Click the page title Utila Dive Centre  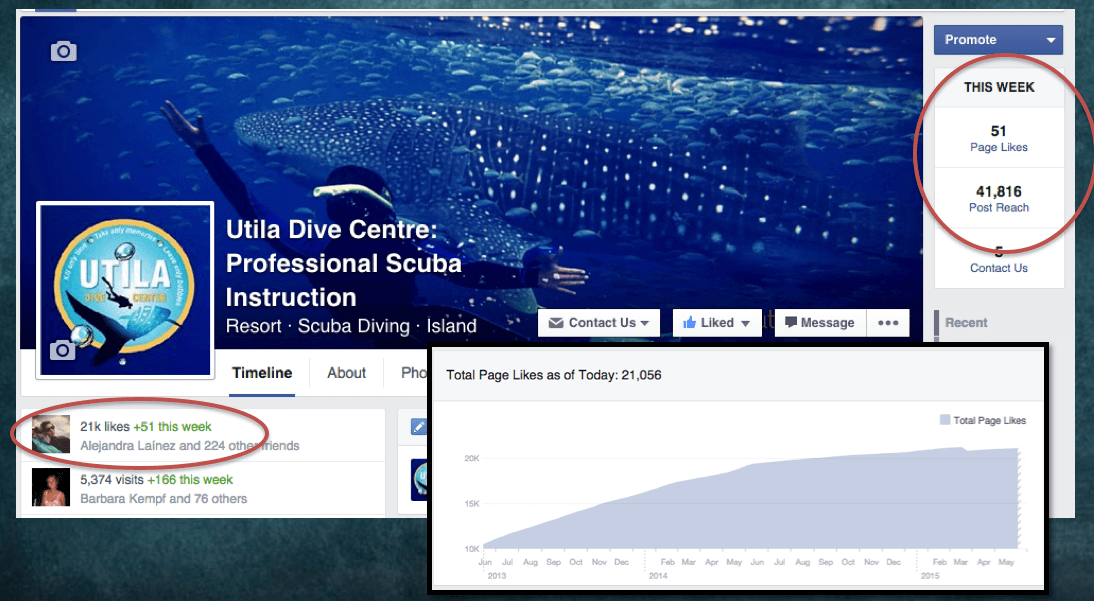(x=344, y=263)
